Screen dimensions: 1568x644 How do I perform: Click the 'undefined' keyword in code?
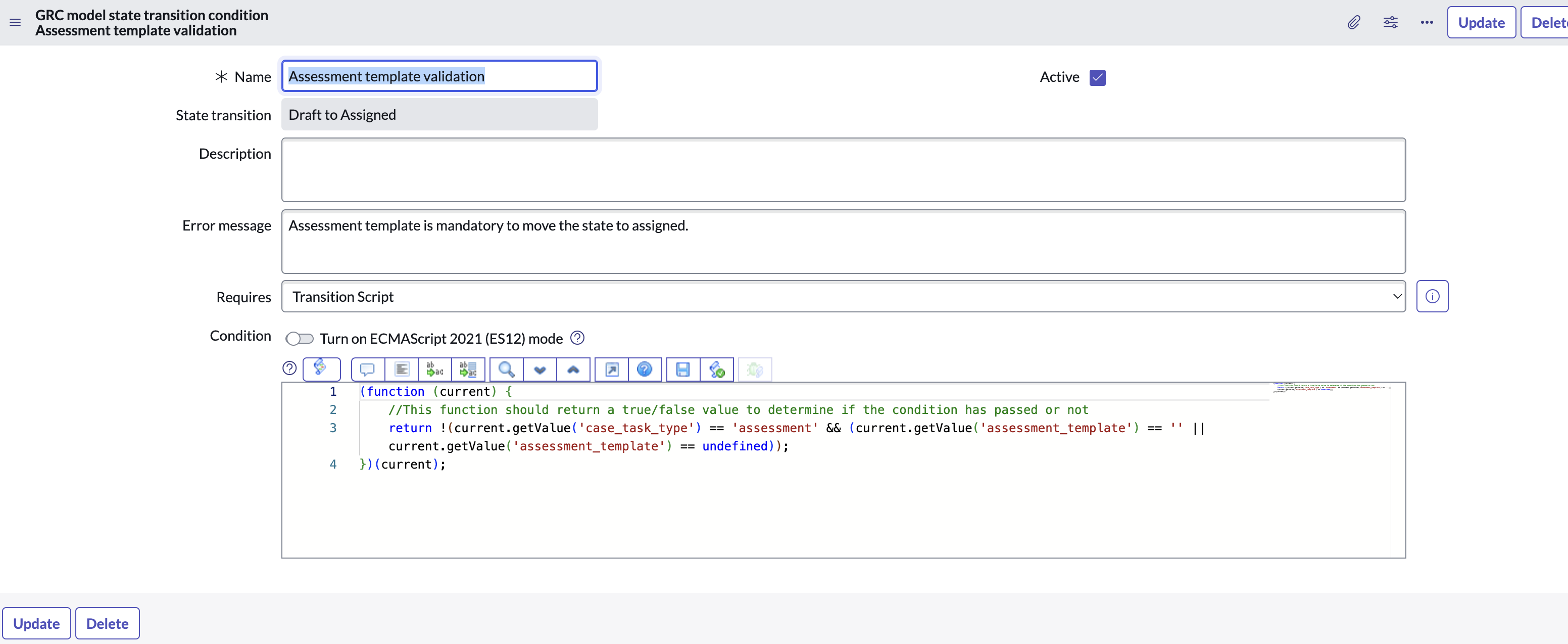tap(734, 446)
